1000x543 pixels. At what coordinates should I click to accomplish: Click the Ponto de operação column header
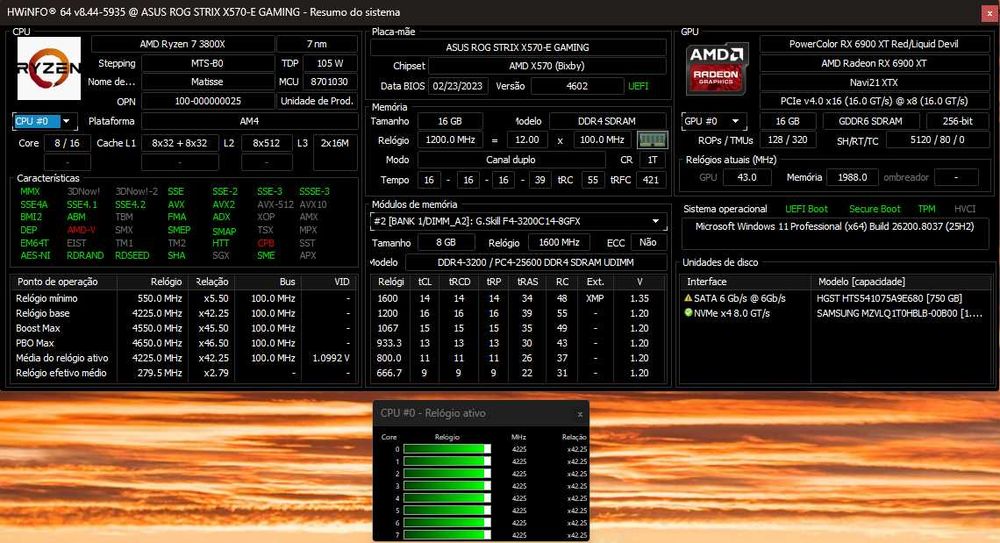pyautogui.click(x=64, y=281)
